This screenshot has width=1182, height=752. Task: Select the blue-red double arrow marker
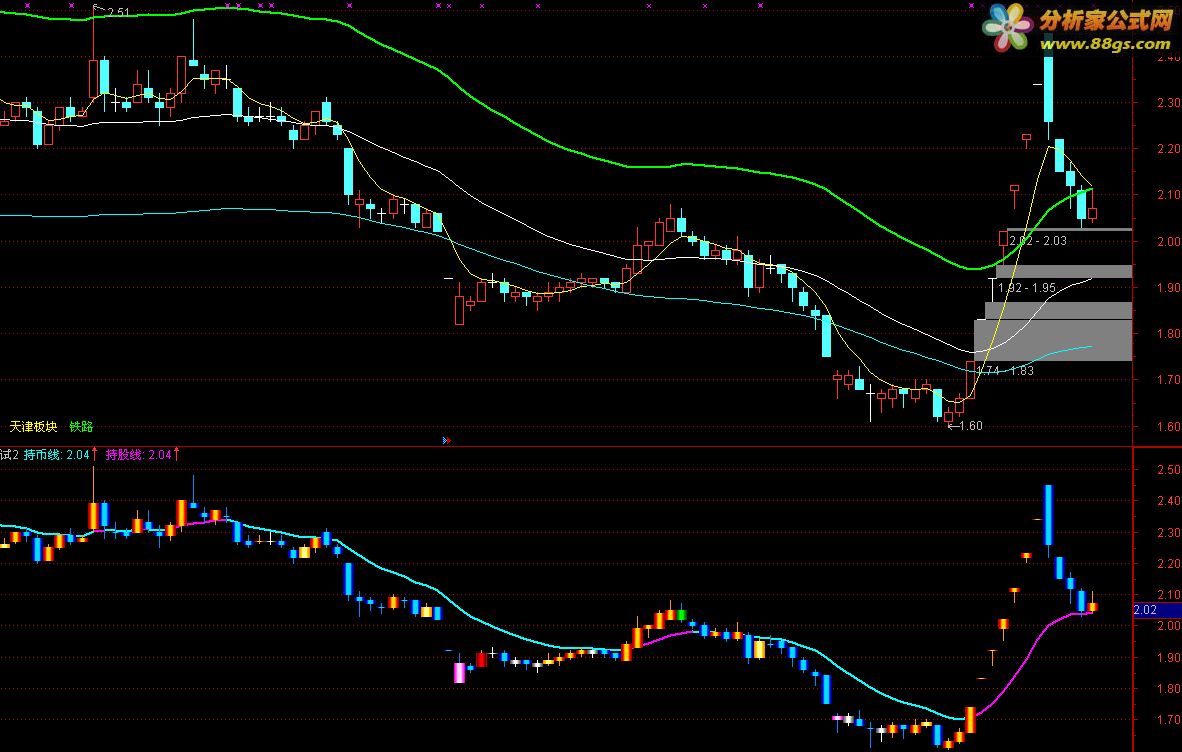pos(446,440)
